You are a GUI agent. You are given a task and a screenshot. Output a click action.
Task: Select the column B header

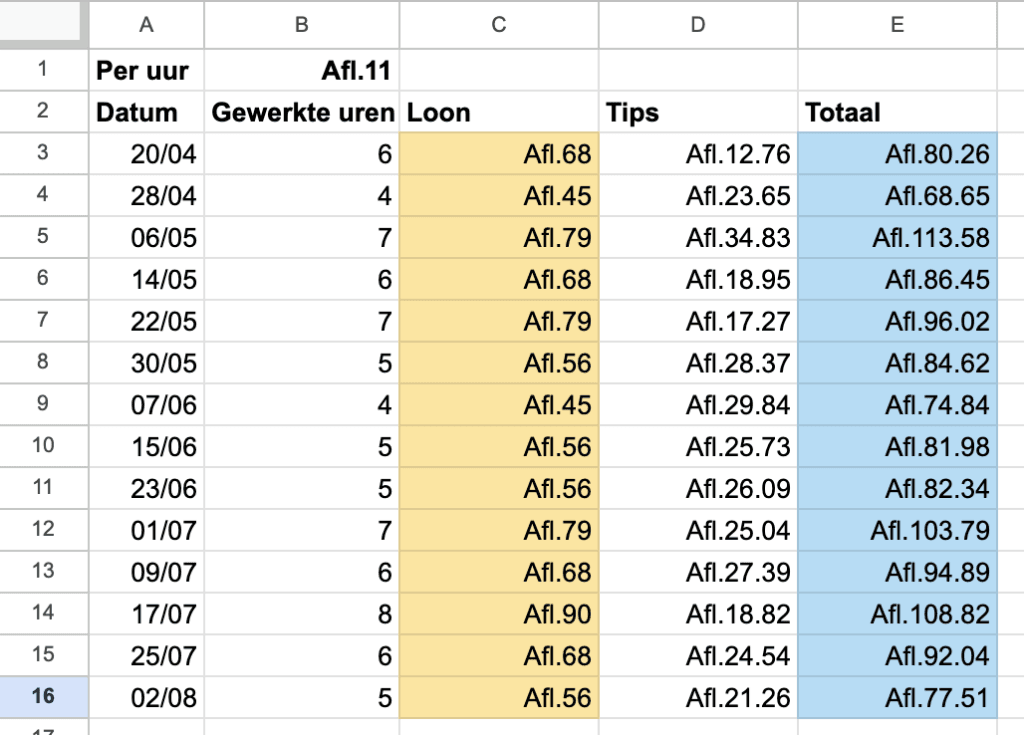(301, 25)
